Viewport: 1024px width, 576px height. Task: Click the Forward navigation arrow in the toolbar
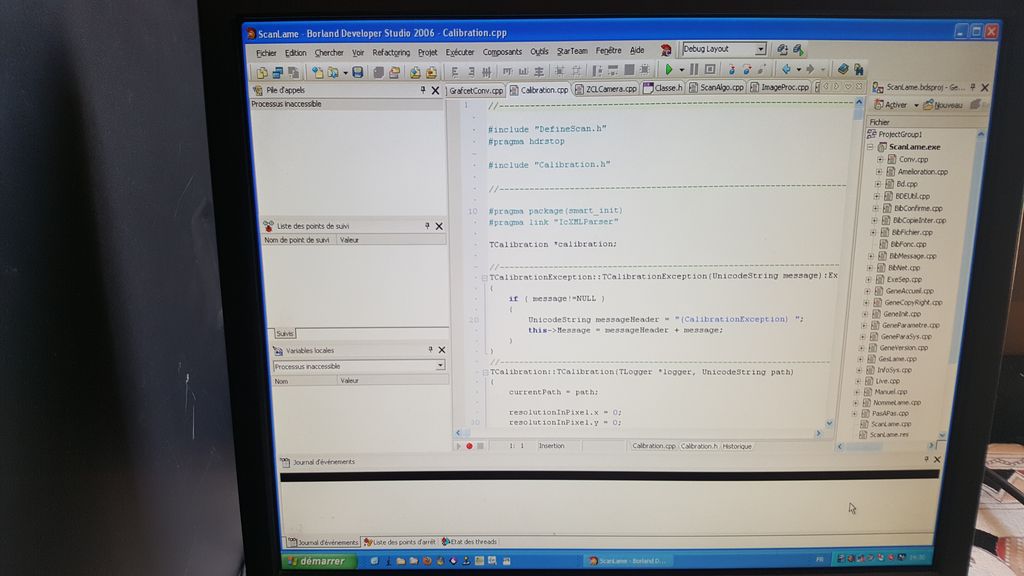point(810,69)
